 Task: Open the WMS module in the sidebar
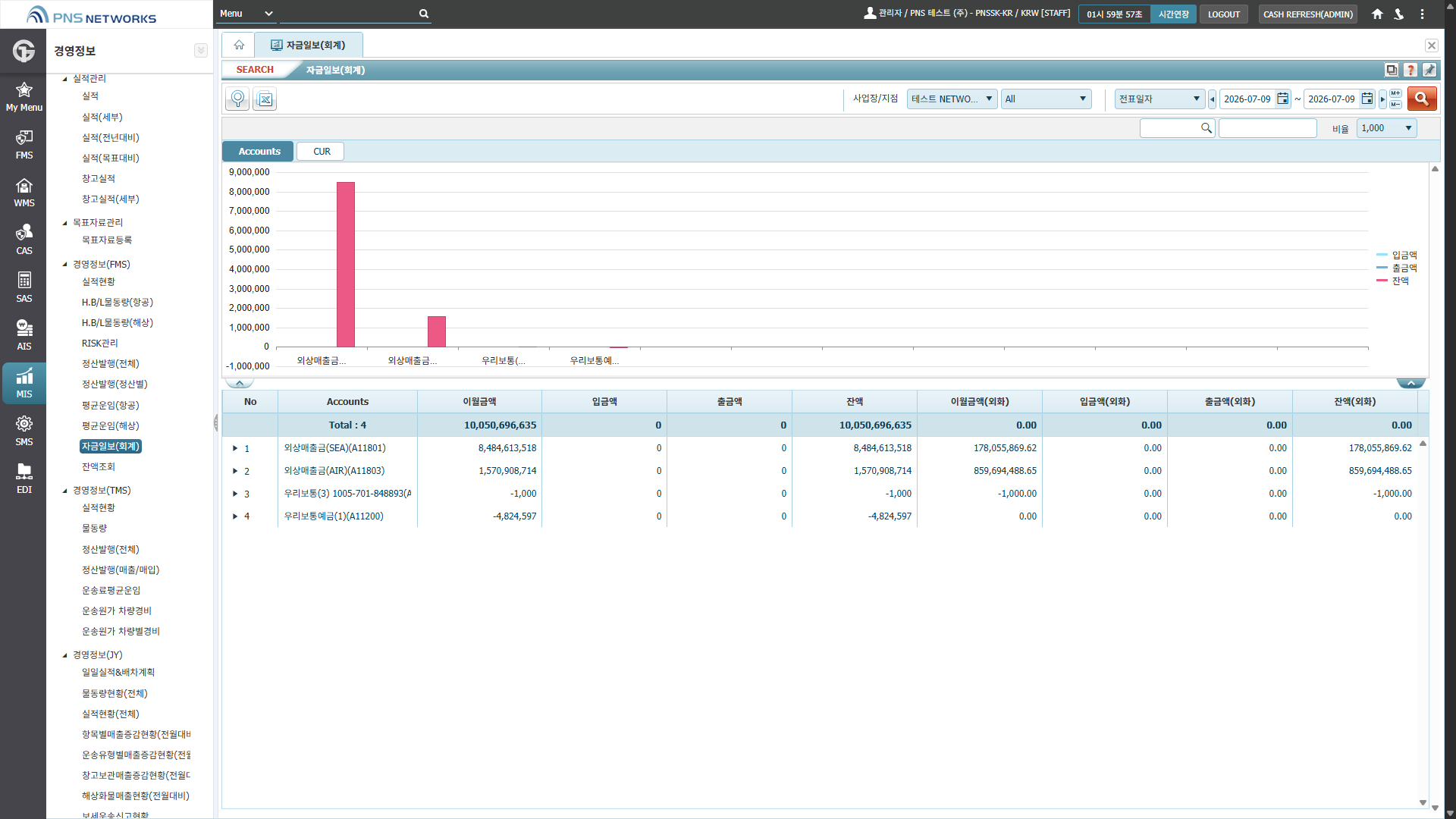pyautogui.click(x=24, y=192)
